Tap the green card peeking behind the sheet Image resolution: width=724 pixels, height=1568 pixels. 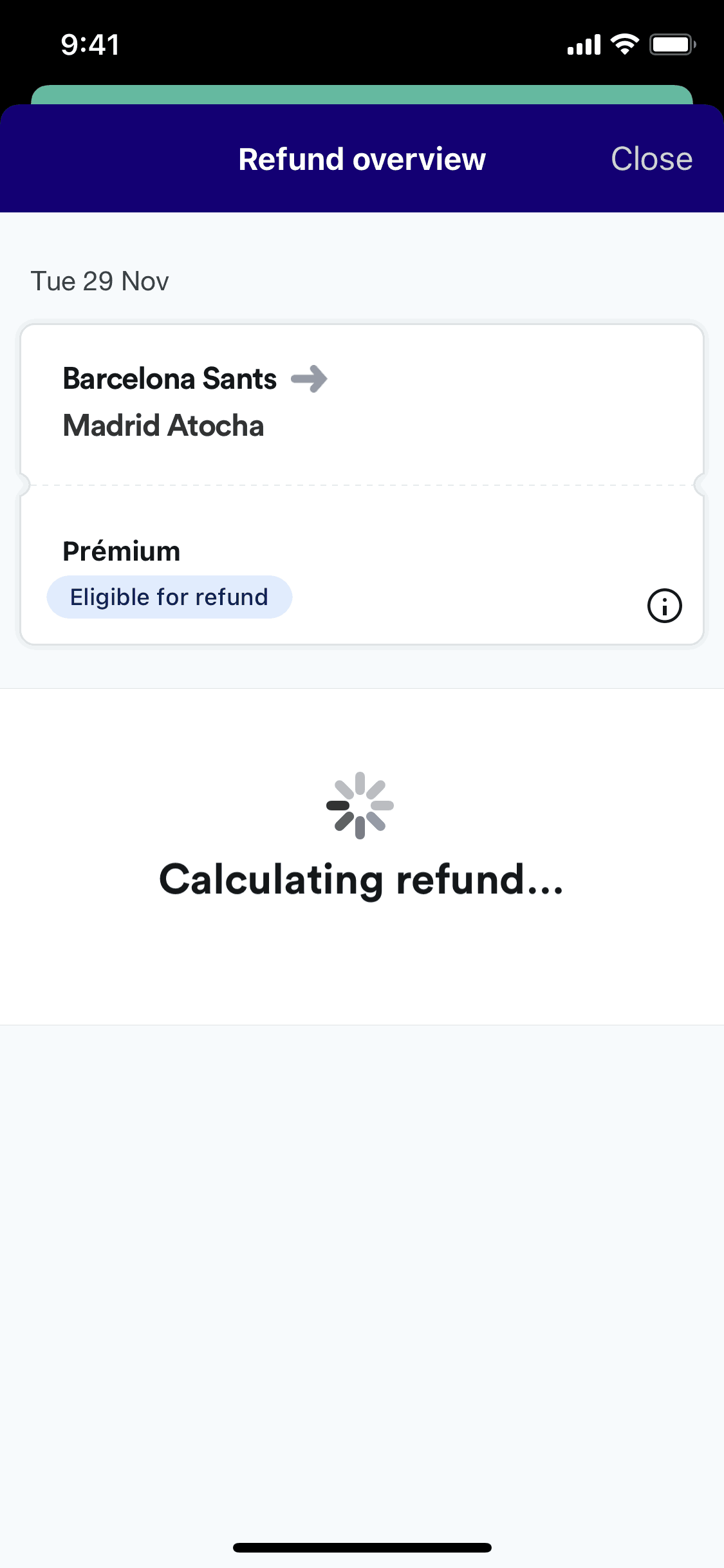[362, 94]
